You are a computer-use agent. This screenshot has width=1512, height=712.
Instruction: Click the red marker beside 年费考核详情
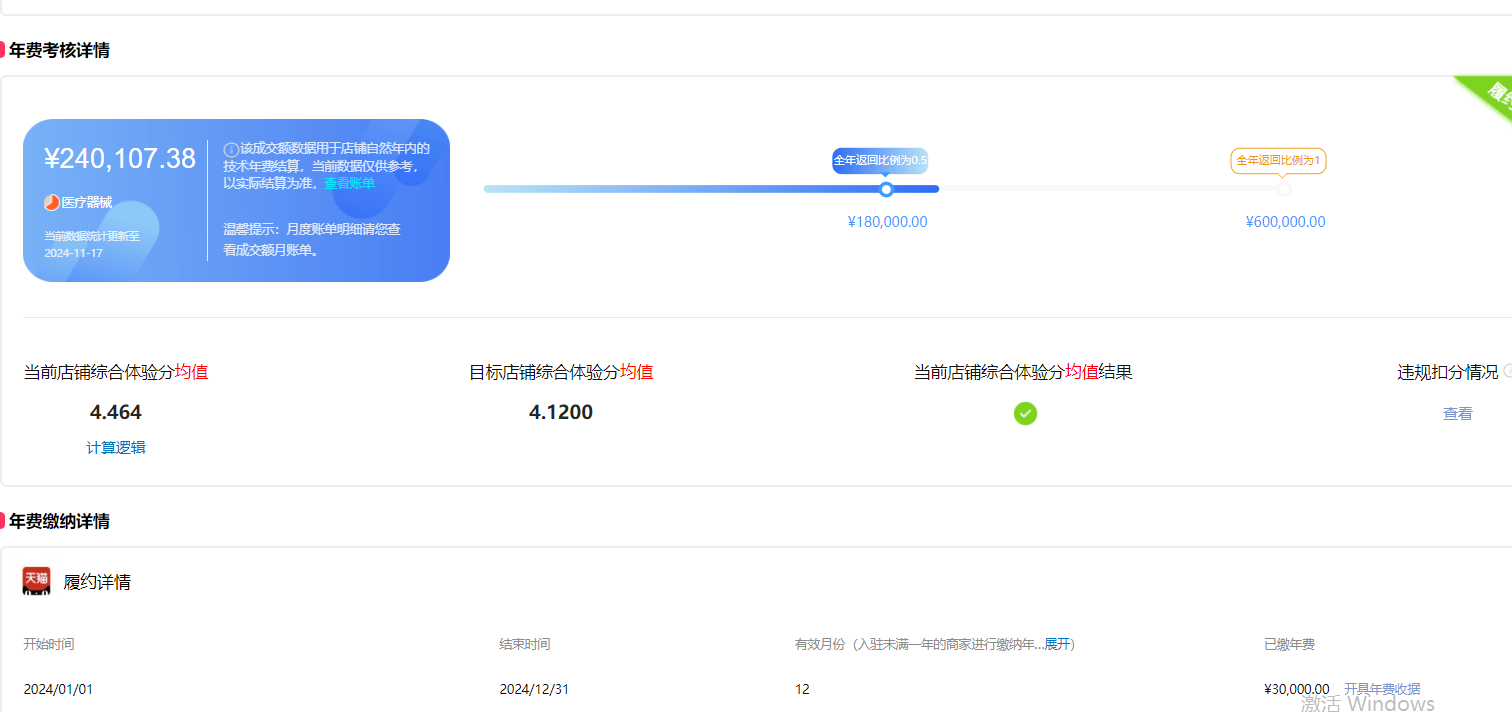[x=3, y=50]
